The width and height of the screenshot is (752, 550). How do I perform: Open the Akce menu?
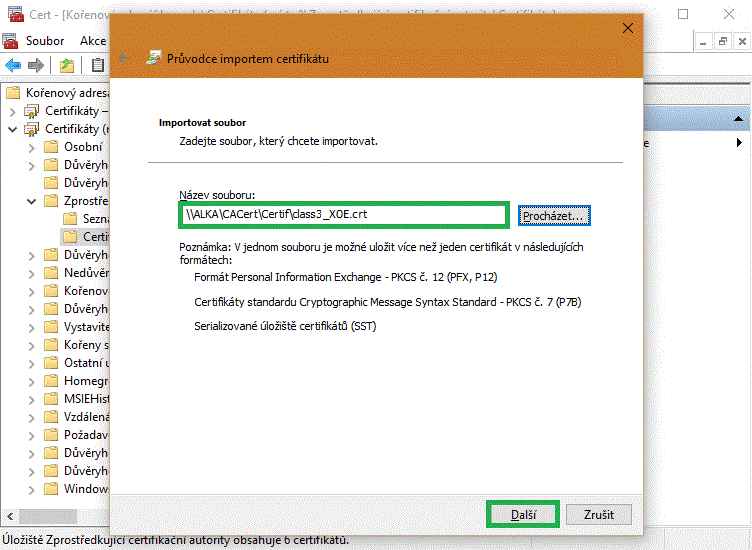click(93, 41)
